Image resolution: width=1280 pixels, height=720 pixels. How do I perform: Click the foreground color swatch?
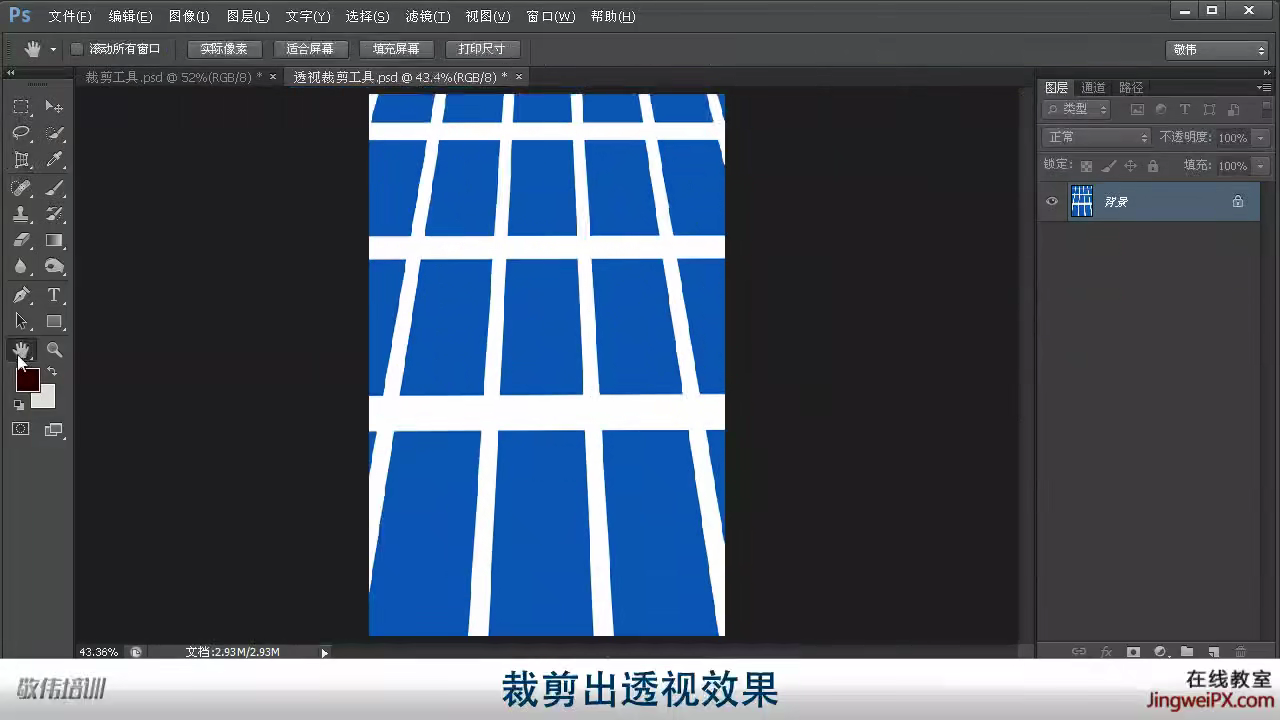click(x=27, y=379)
